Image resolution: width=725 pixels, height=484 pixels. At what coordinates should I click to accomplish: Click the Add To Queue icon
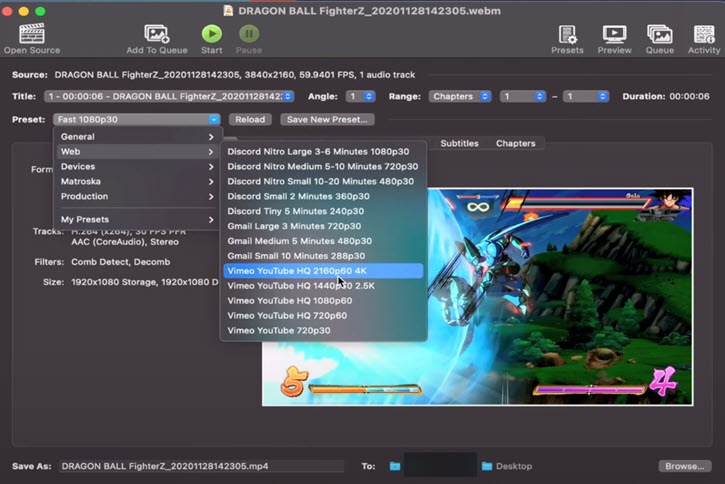point(157,34)
